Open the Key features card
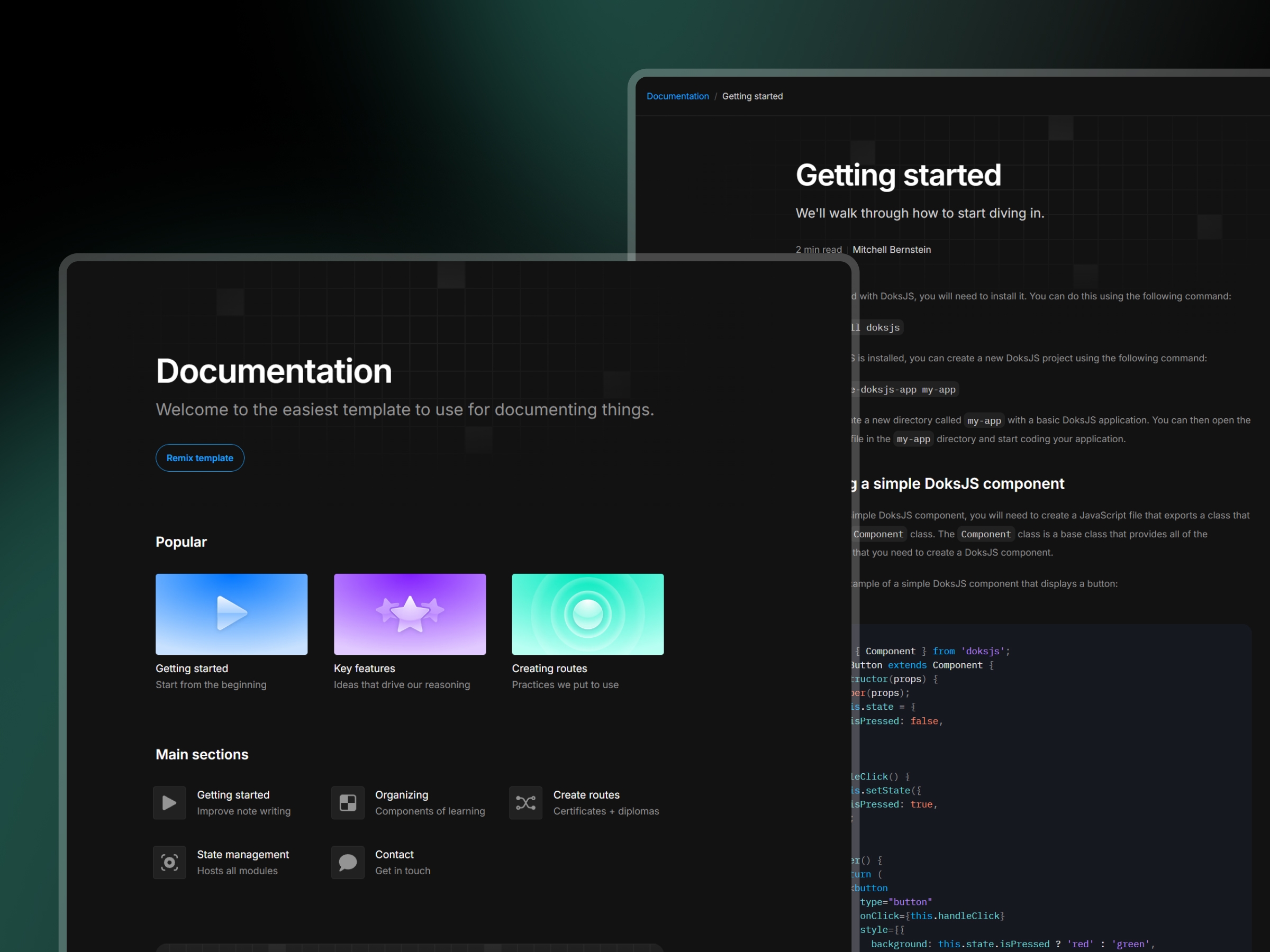 410,614
